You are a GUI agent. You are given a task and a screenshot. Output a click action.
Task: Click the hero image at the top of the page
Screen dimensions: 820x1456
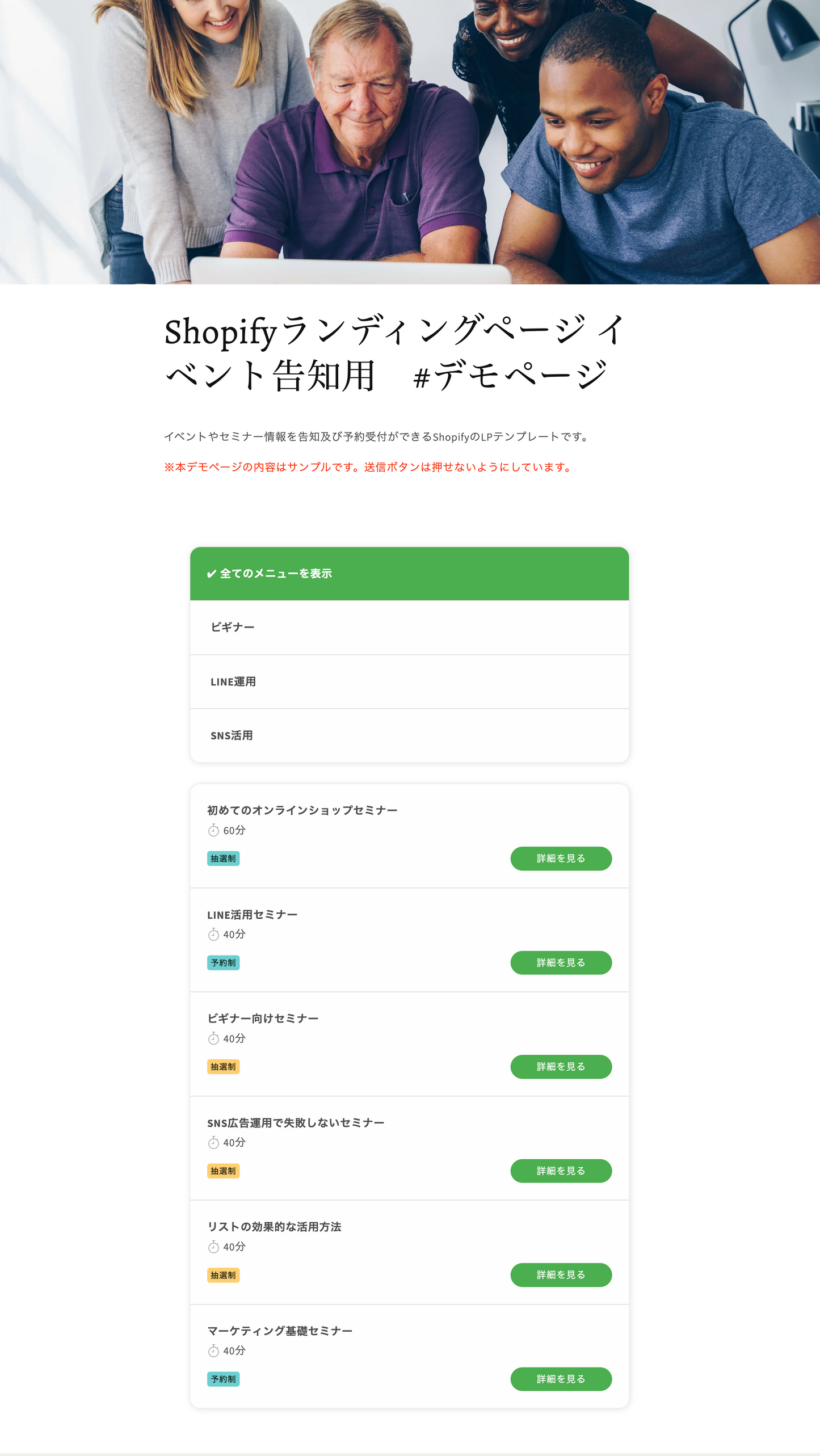[410, 142]
